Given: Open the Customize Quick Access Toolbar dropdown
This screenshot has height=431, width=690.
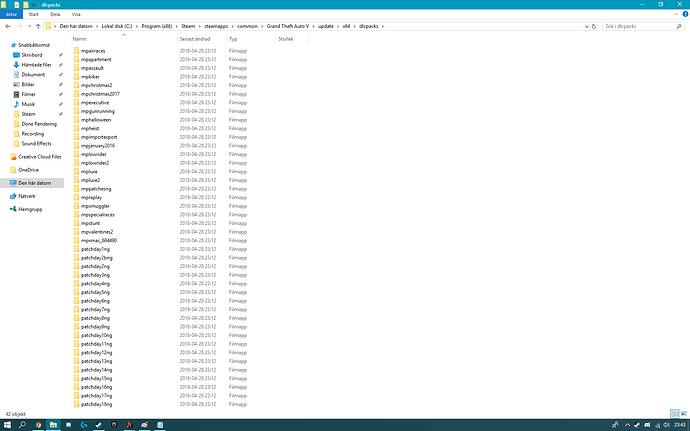Looking at the screenshot, I should point(33,5).
